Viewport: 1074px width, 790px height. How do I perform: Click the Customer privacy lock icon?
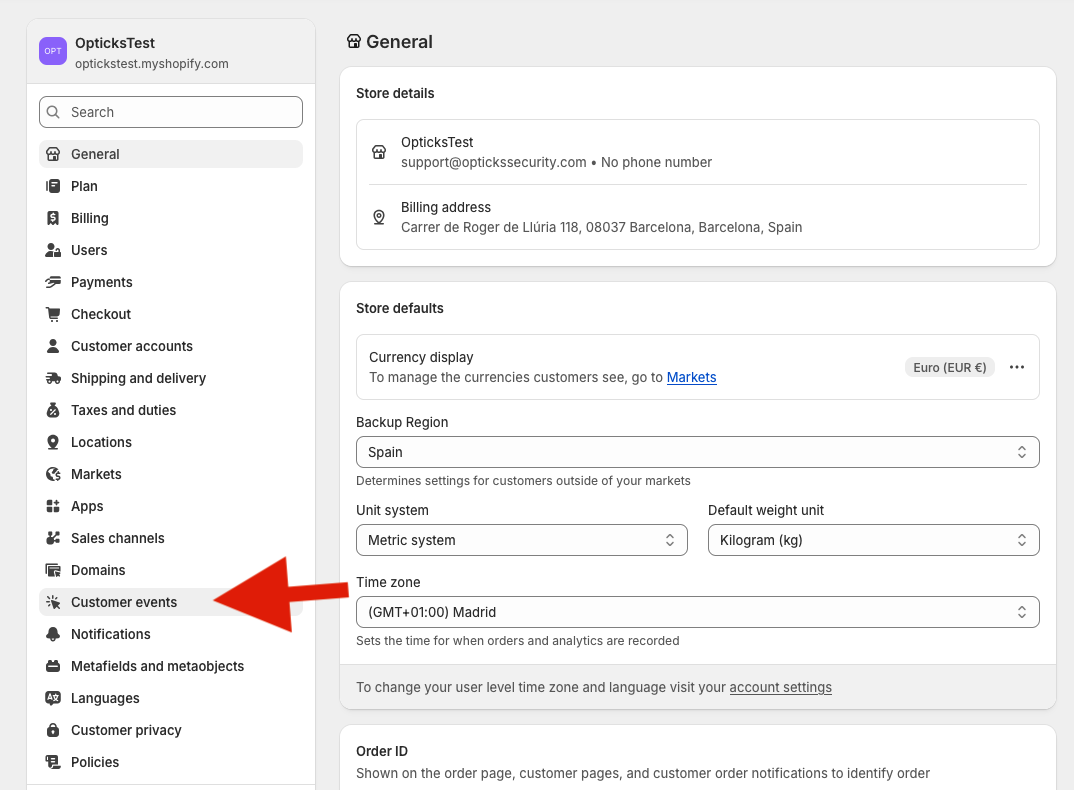click(53, 730)
